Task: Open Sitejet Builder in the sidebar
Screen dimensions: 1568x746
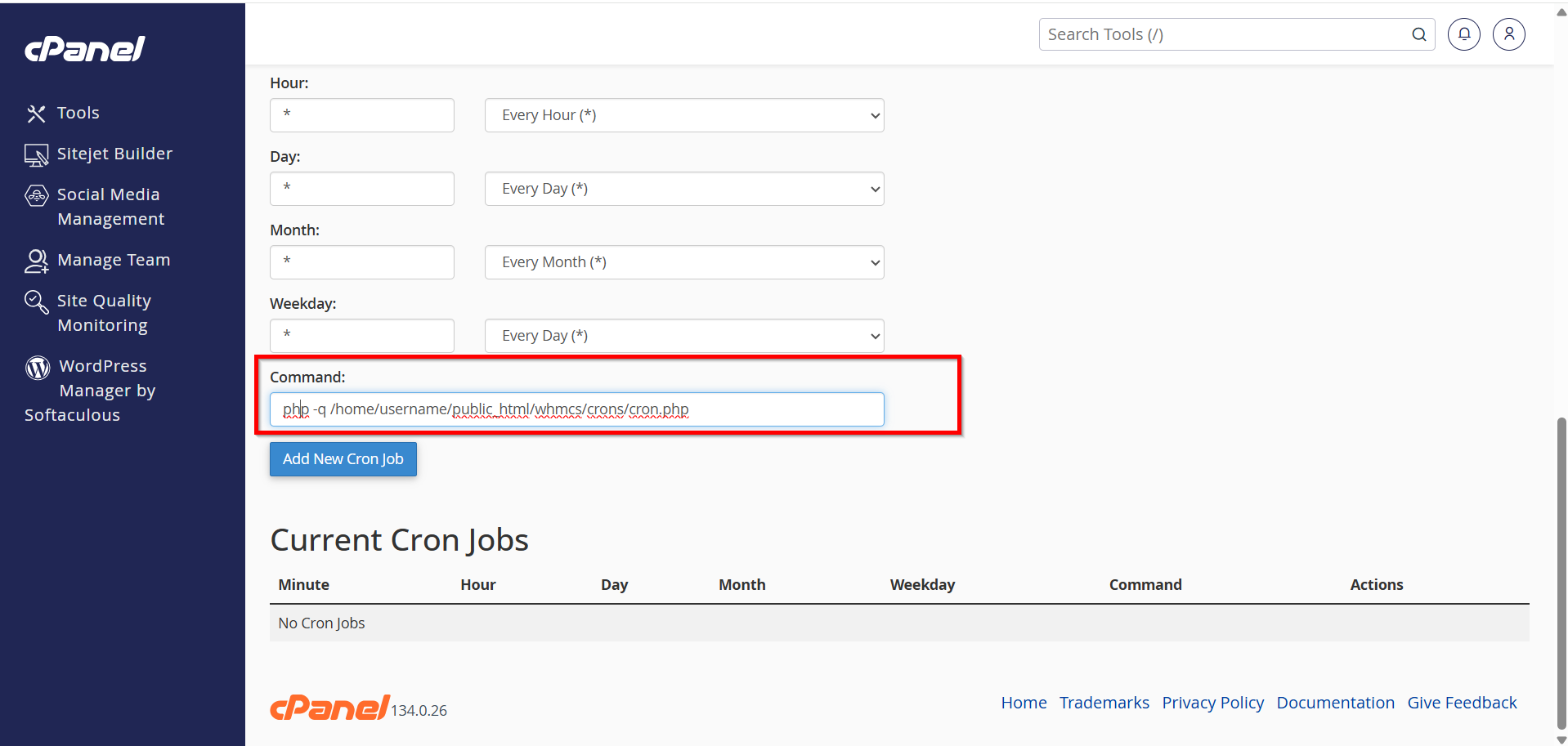Action: click(114, 154)
